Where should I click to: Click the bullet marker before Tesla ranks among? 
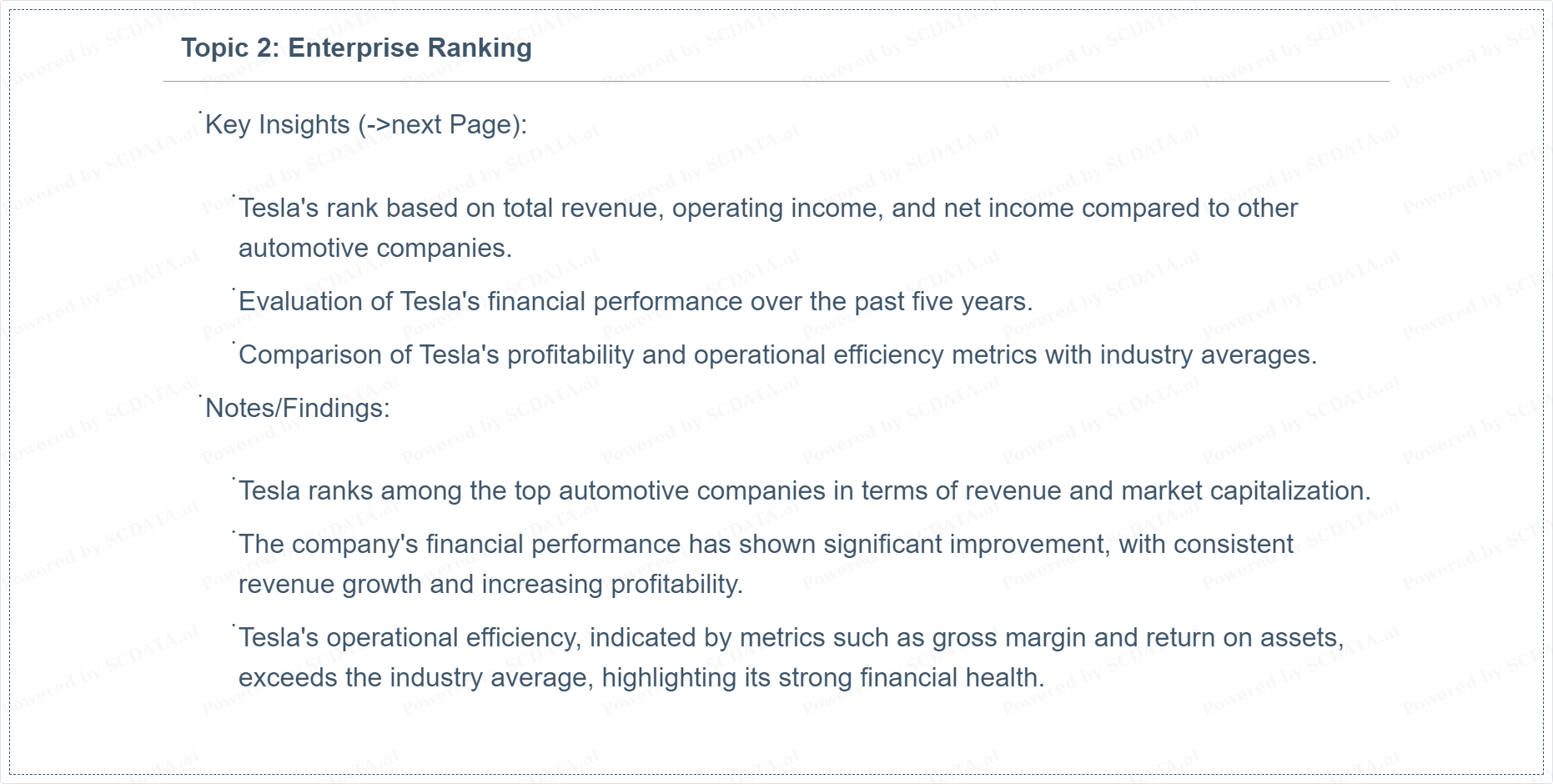(x=234, y=478)
